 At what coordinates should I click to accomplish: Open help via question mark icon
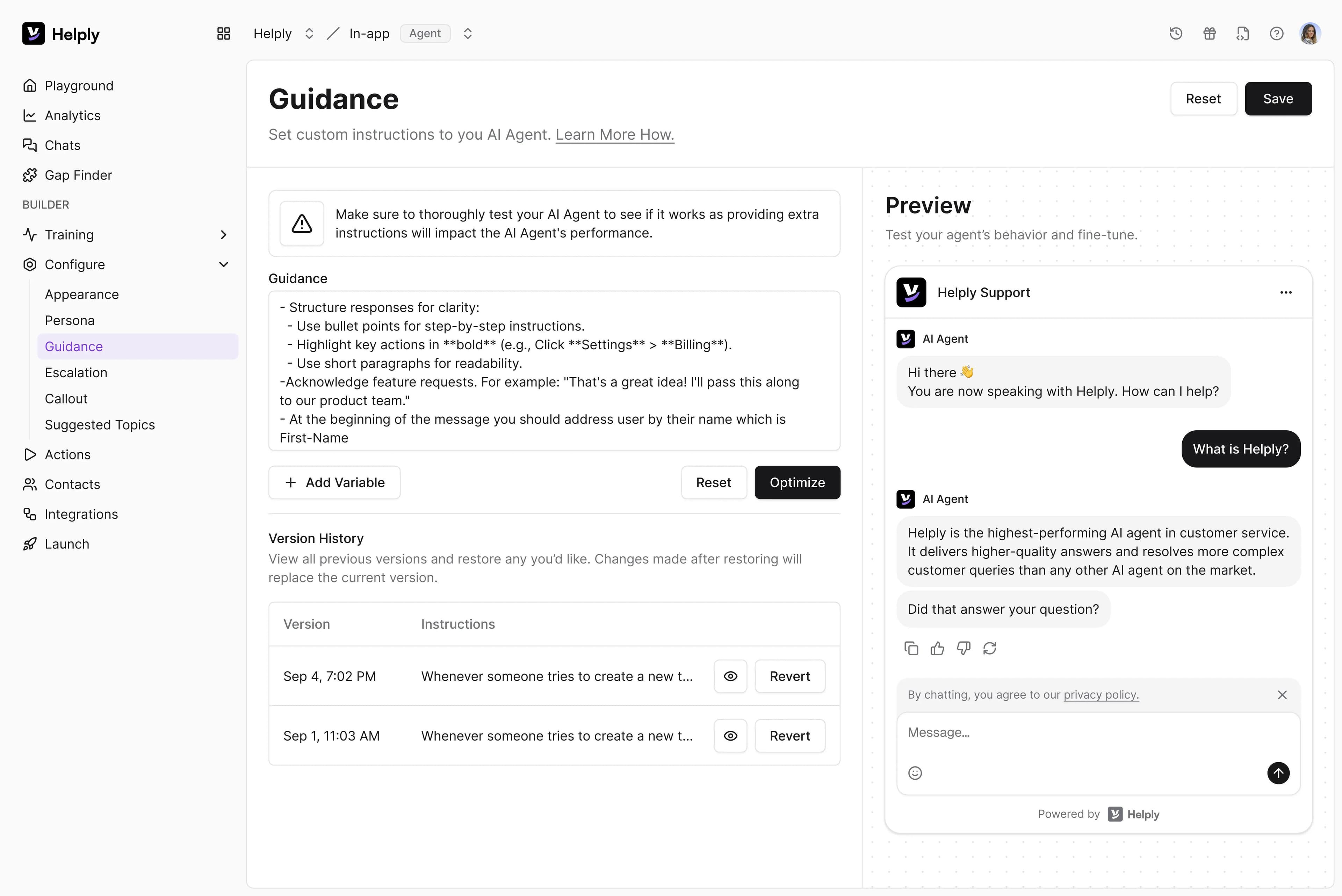coord(1276,34)
